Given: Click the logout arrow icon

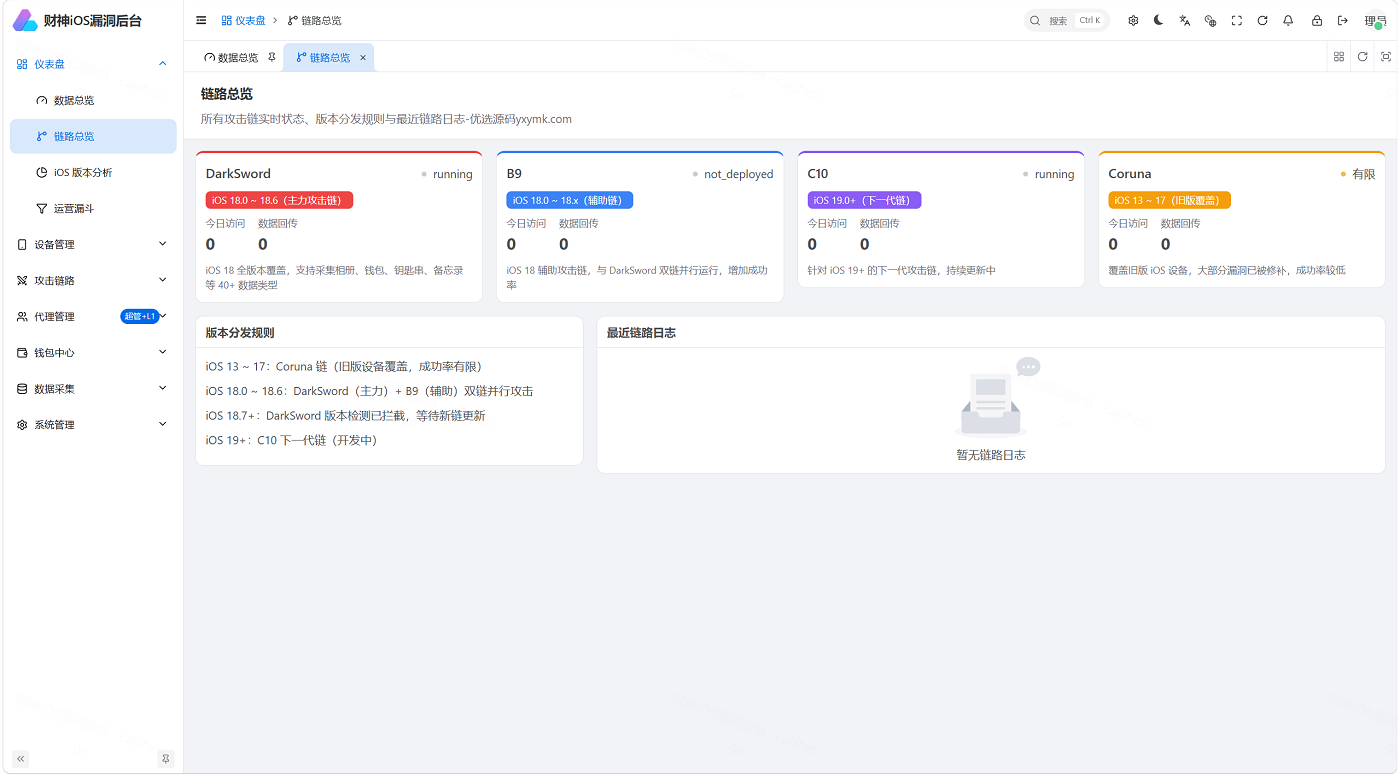Looking at the screenshot, I should pyautogui.click(x=1343, y=20).
